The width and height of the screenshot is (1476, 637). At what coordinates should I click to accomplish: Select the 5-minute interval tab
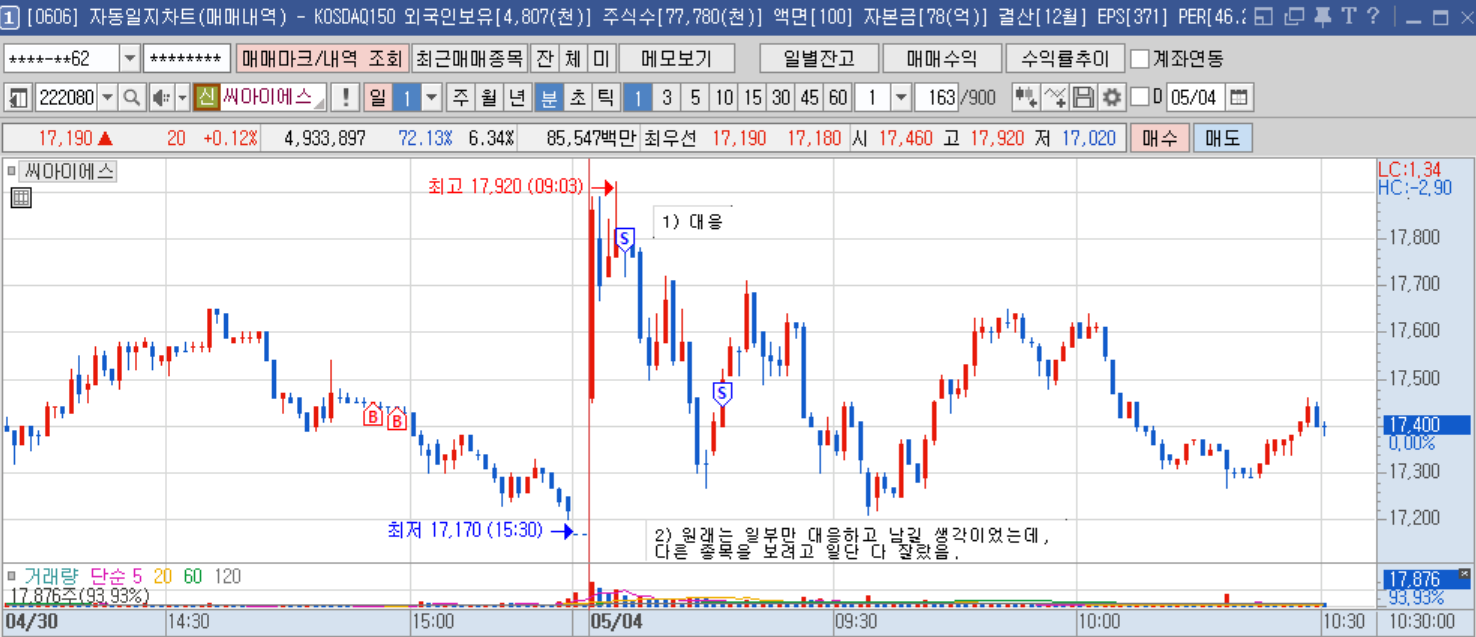pos(695,98)
